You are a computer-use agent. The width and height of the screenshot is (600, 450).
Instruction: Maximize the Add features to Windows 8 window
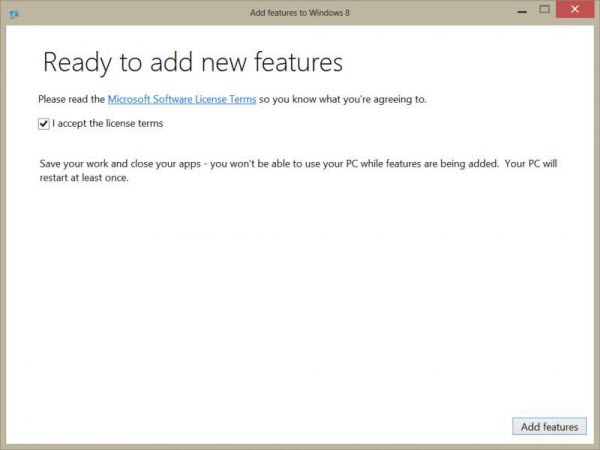544,10
